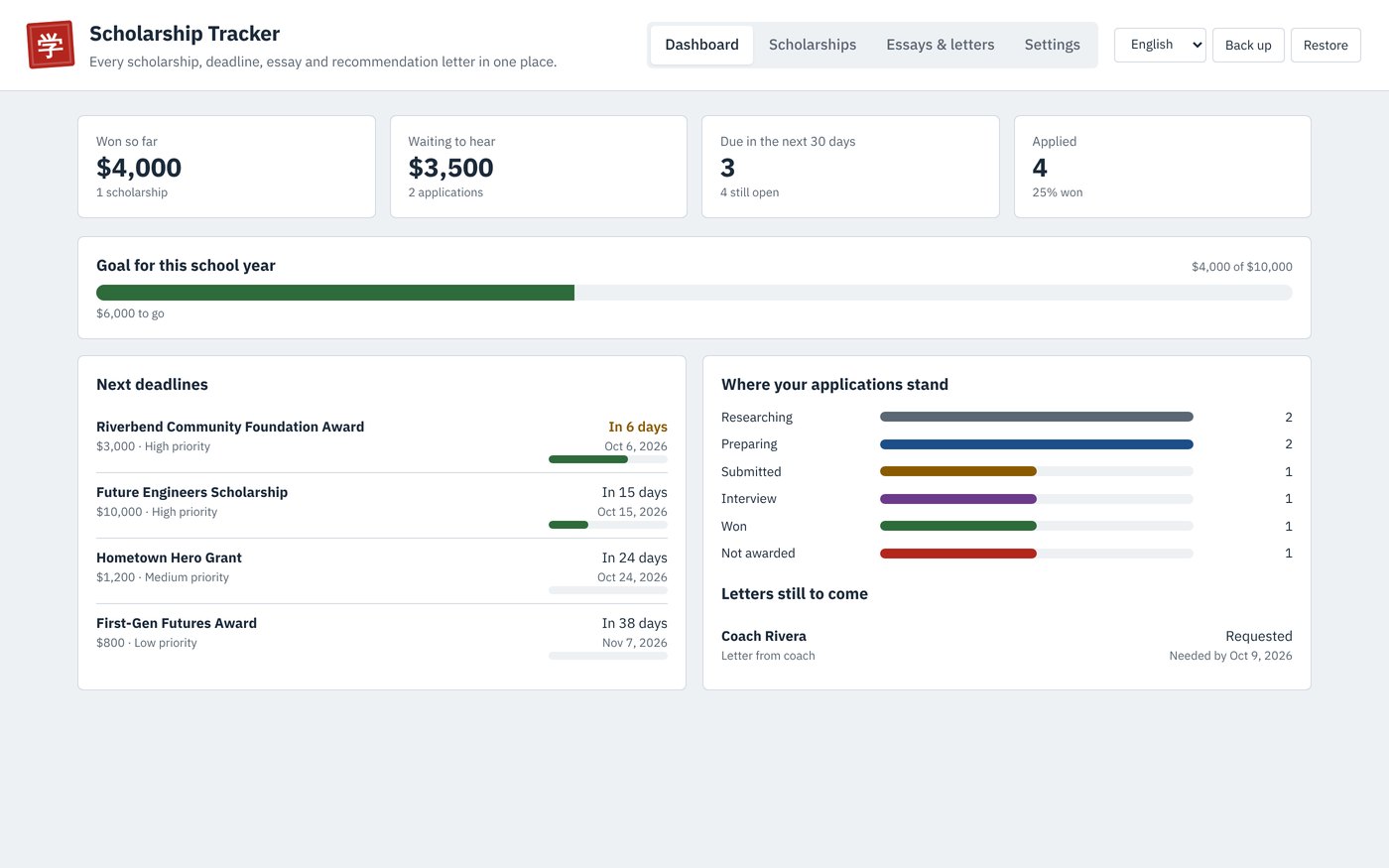Open the Scholarships tab
This screenshot has width=1389, height=868.
click(813, 45)
